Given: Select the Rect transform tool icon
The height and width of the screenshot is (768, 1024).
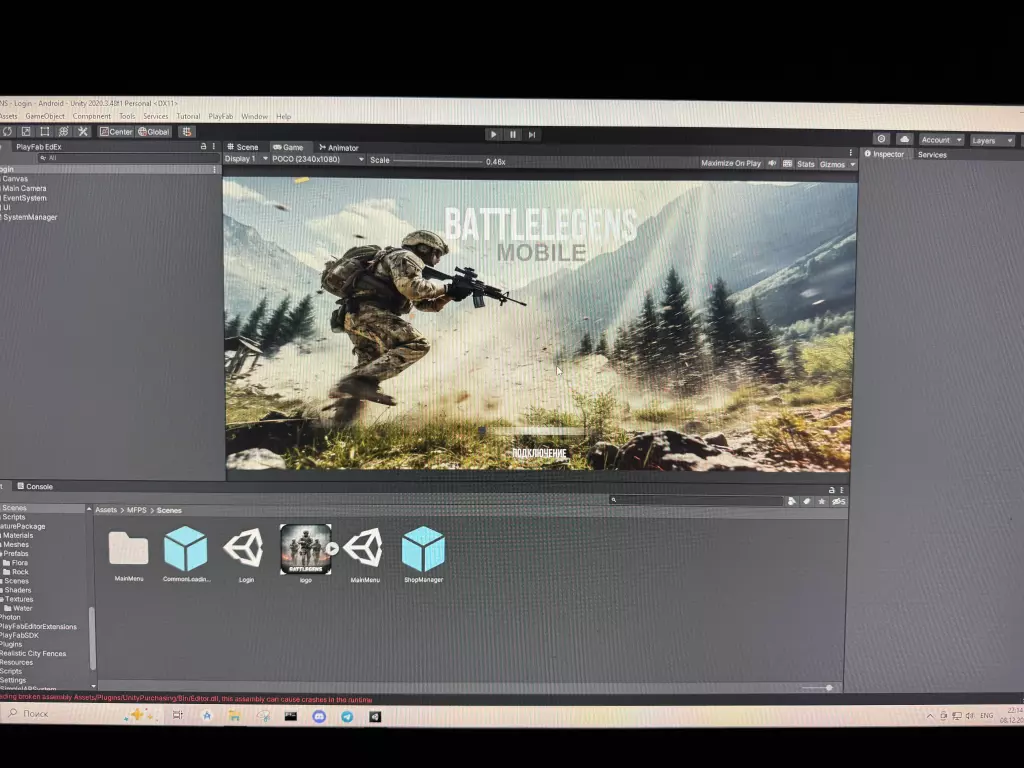Looking at the screenshot, I should coord(44,131).
